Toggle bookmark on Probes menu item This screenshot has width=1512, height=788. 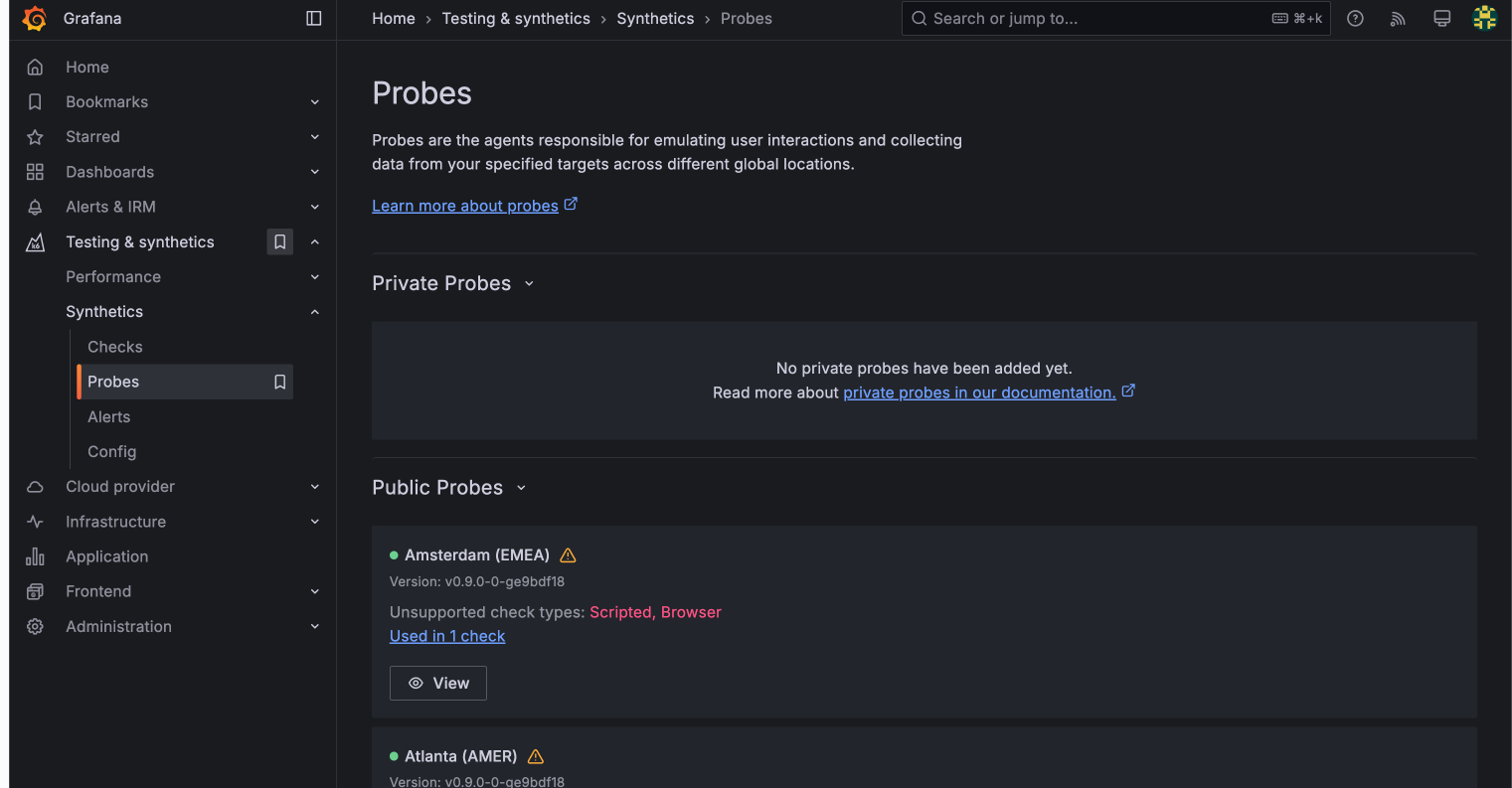[280, 383]
